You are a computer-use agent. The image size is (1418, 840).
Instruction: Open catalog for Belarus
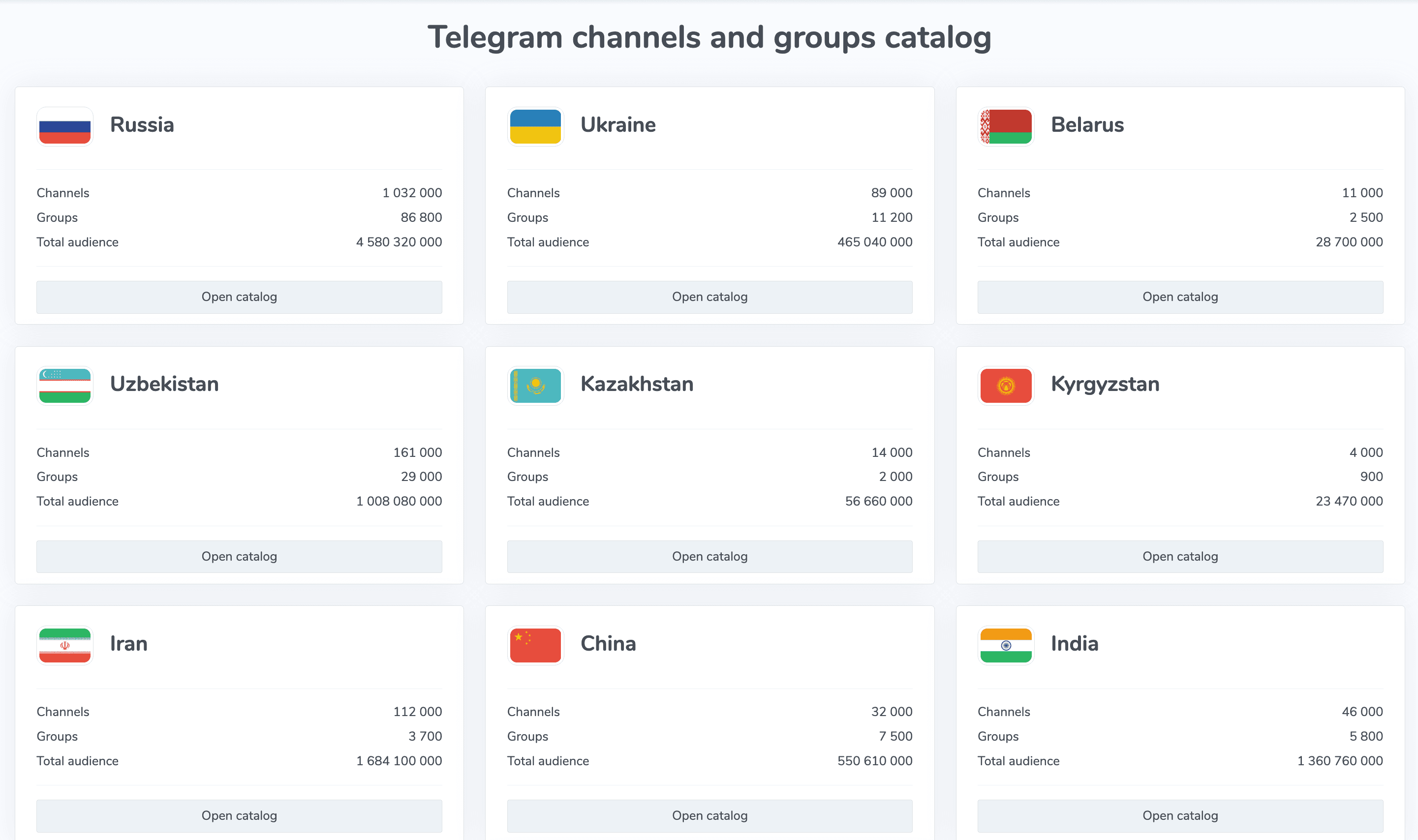[x=1180, y=297]
